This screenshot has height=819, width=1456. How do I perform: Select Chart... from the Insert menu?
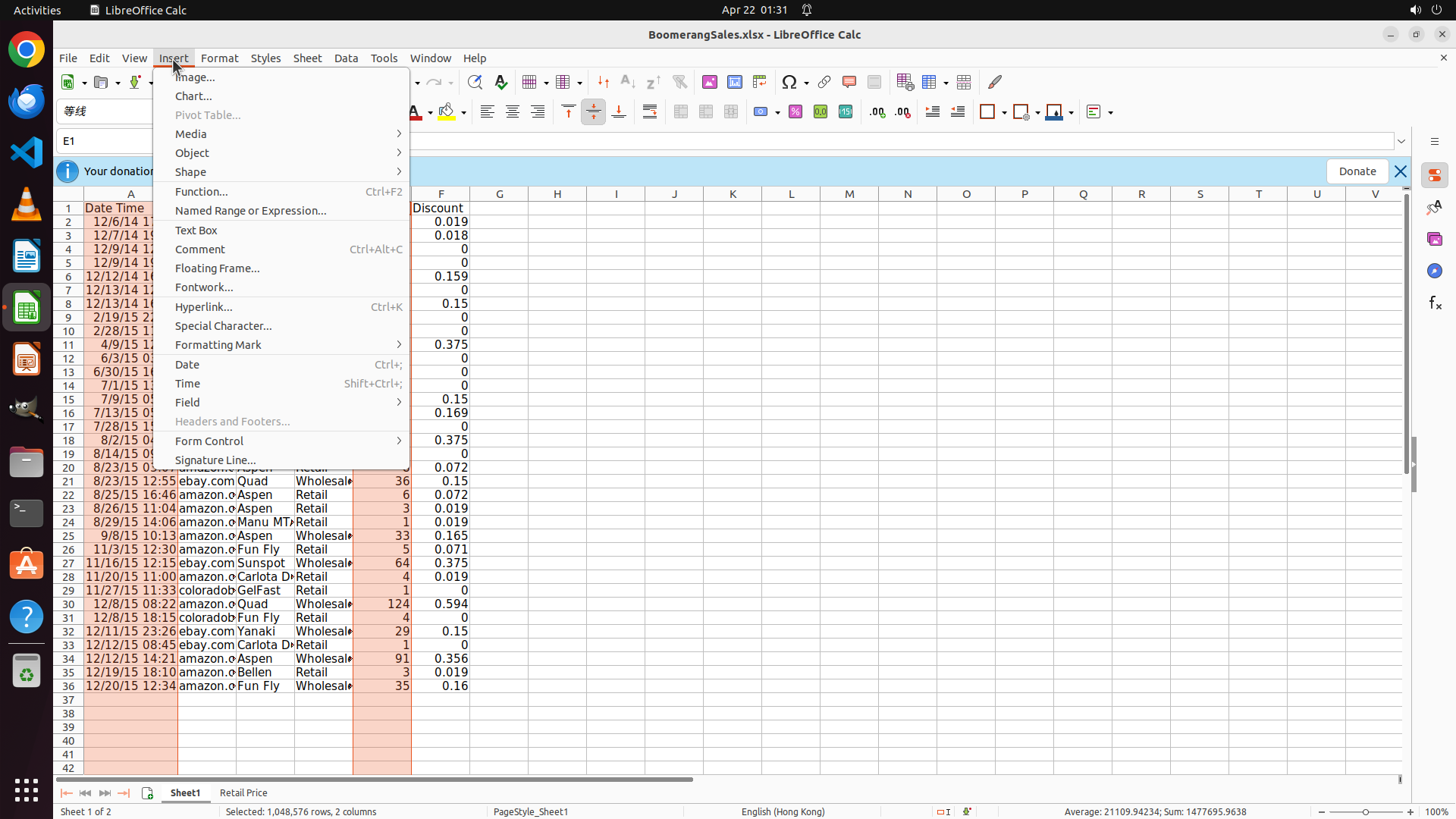point(193,96)
